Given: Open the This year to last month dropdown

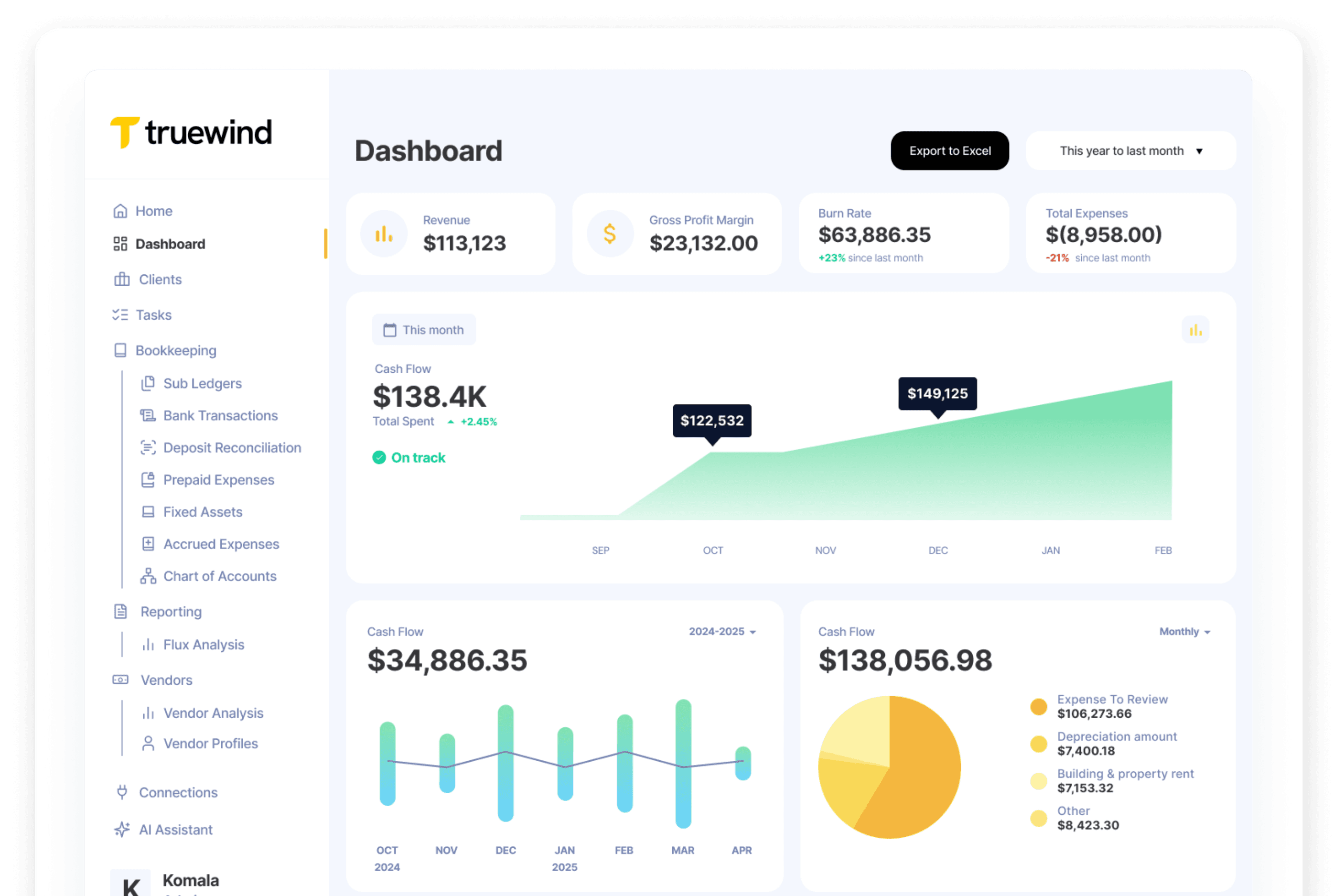Looking at the screenshot, I should point(1130,151).
